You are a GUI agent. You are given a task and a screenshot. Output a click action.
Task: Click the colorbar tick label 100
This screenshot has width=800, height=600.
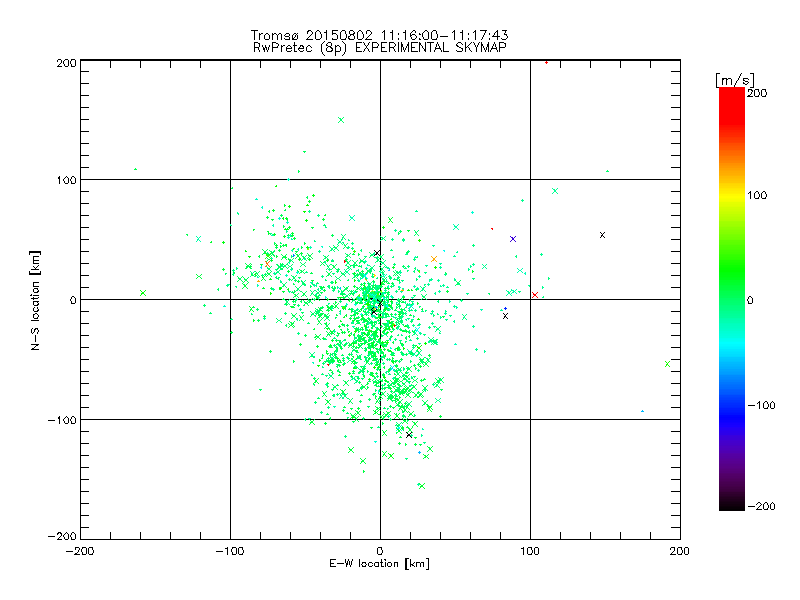tap(757, 195)
